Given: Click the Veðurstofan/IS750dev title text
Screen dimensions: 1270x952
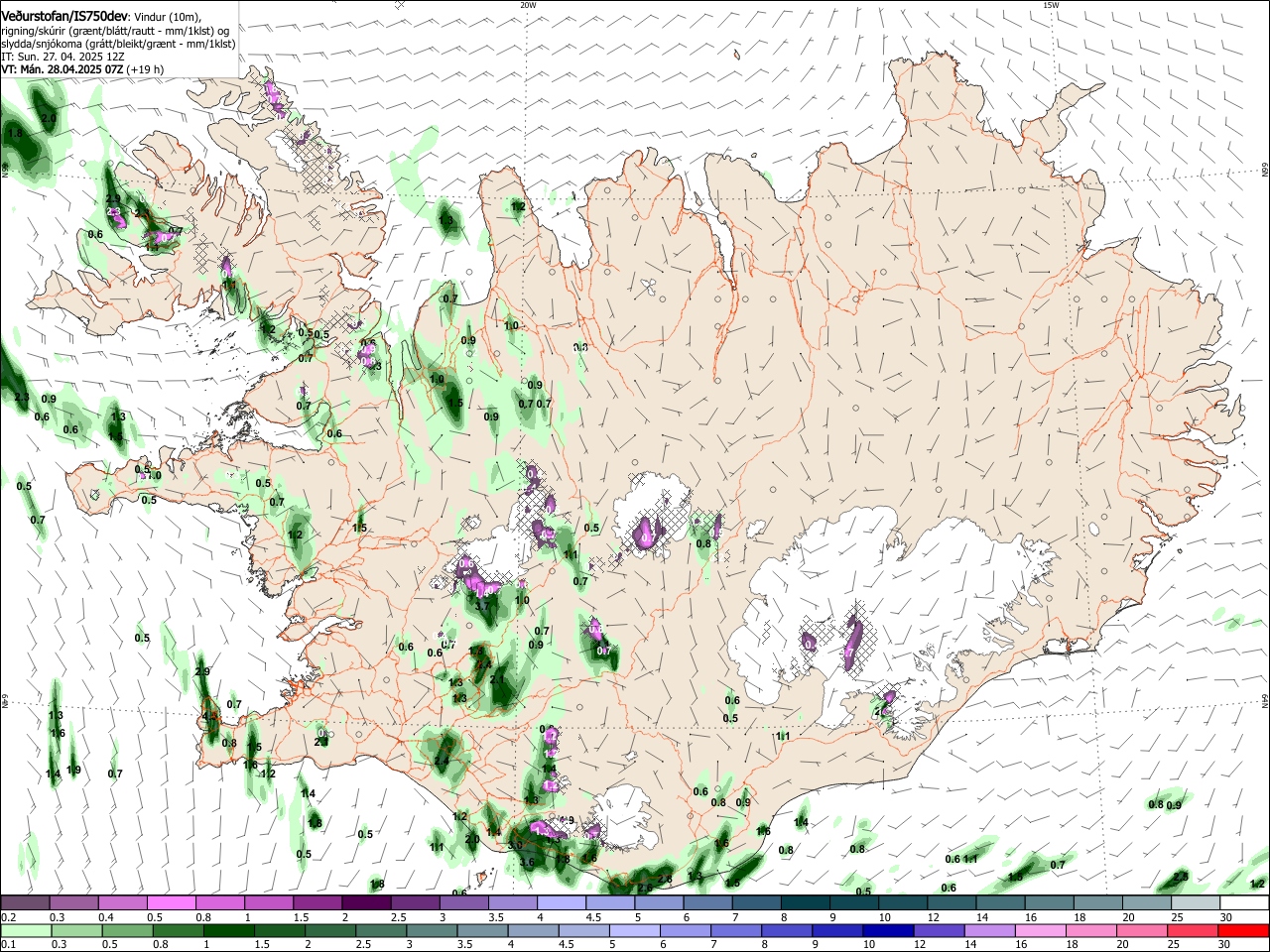Looking at the screenshot, I should (x=65, y=16).
